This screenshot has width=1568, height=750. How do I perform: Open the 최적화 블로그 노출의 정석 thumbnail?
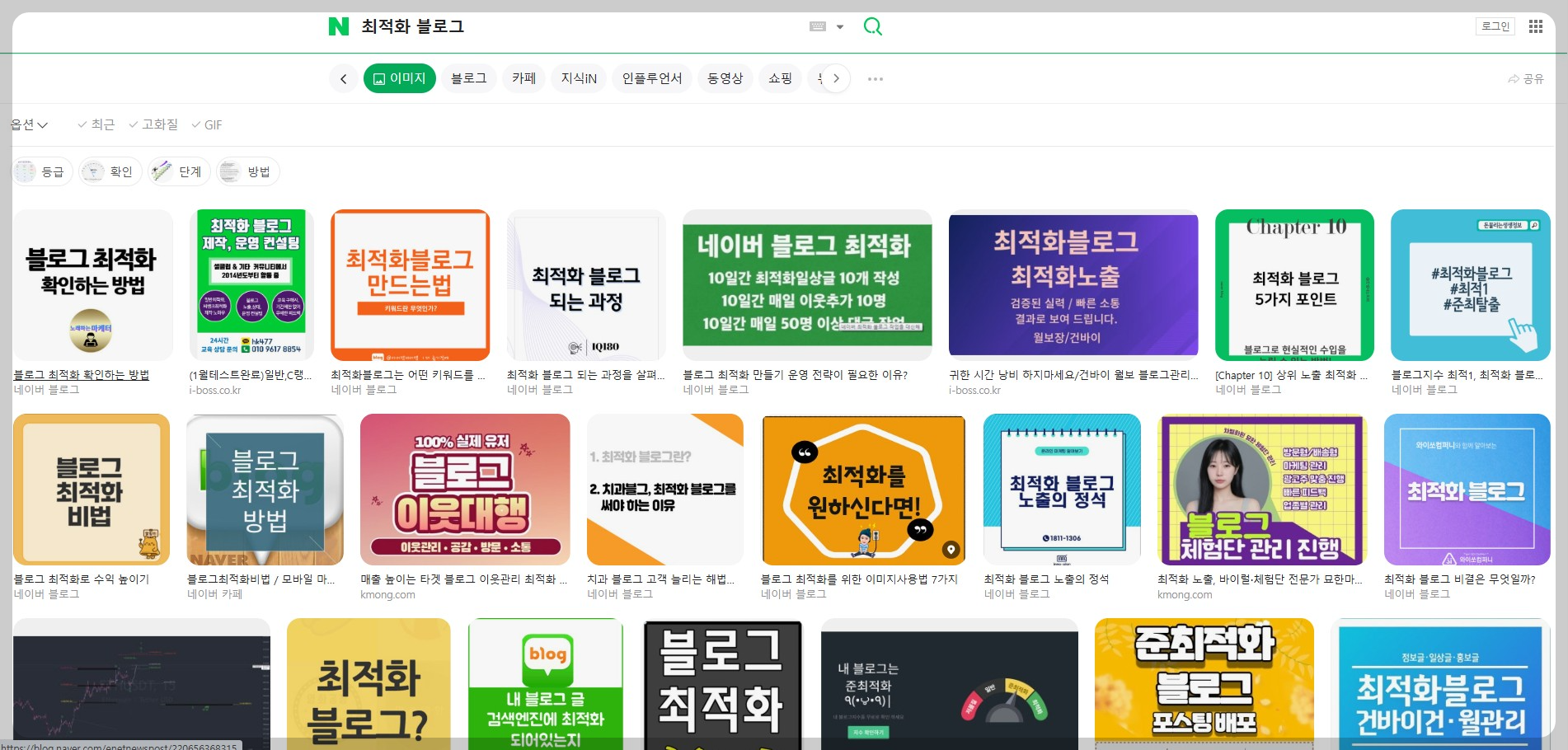point(1062,490)
